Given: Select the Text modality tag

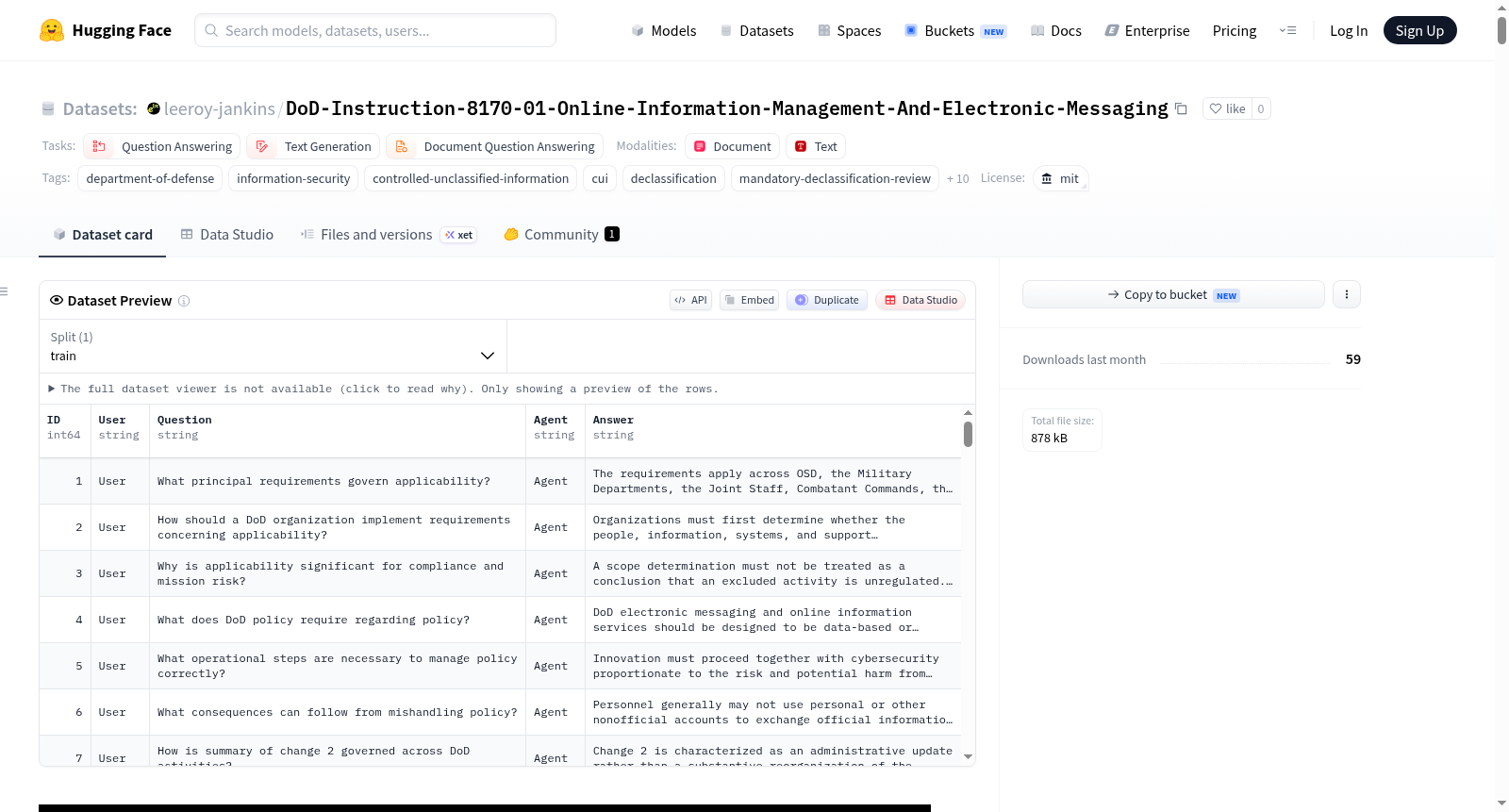Looking at the screenshot, I should (x=816, y=146).
